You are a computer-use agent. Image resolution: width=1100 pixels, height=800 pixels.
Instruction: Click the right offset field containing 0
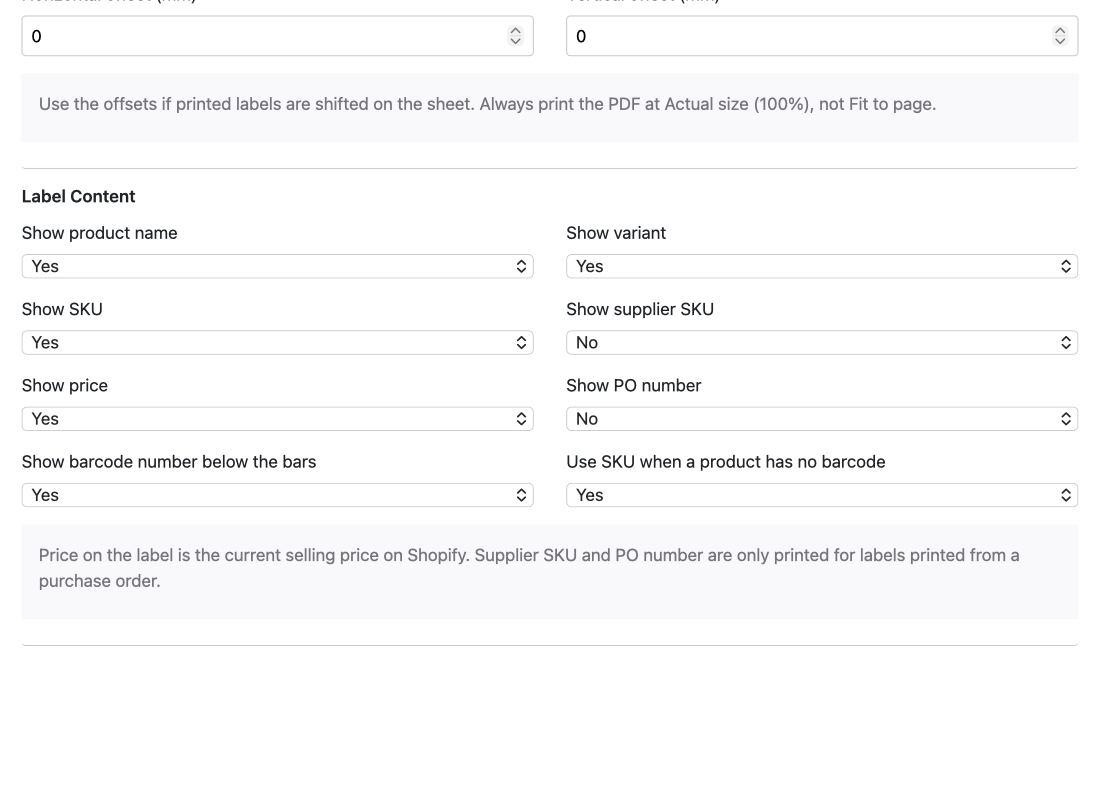821,36
